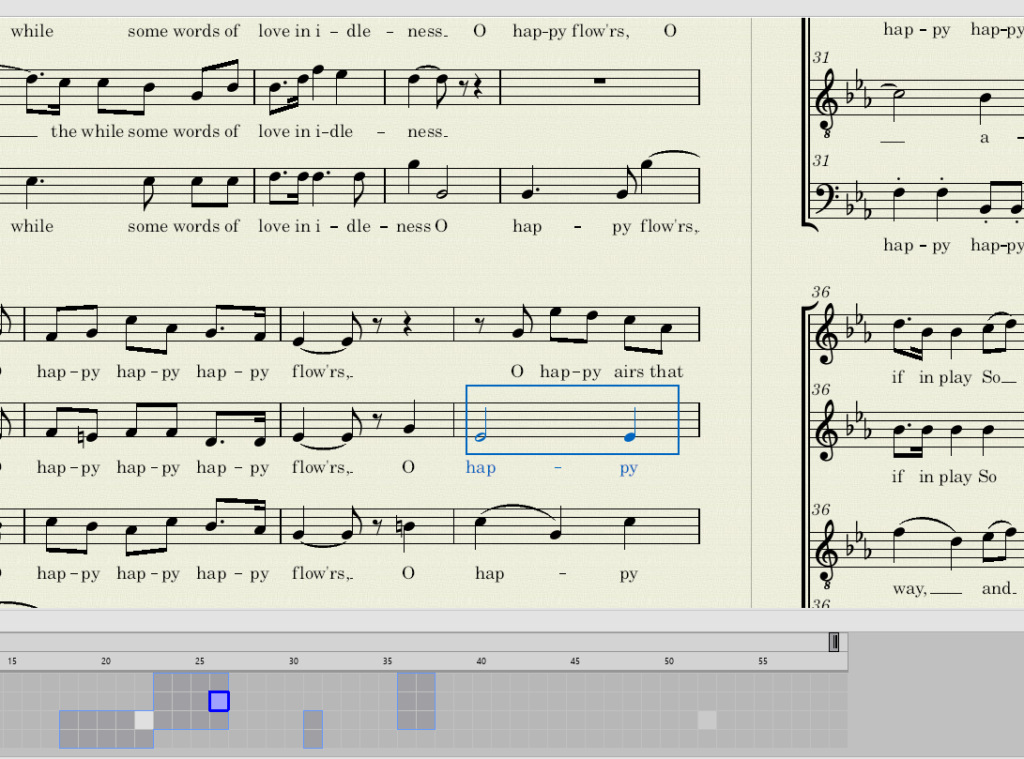This screenshot has width=1024, height=759.
Task: Click the lyric "hap-py flow'rs," in the top line
Action: coord(571,31)
